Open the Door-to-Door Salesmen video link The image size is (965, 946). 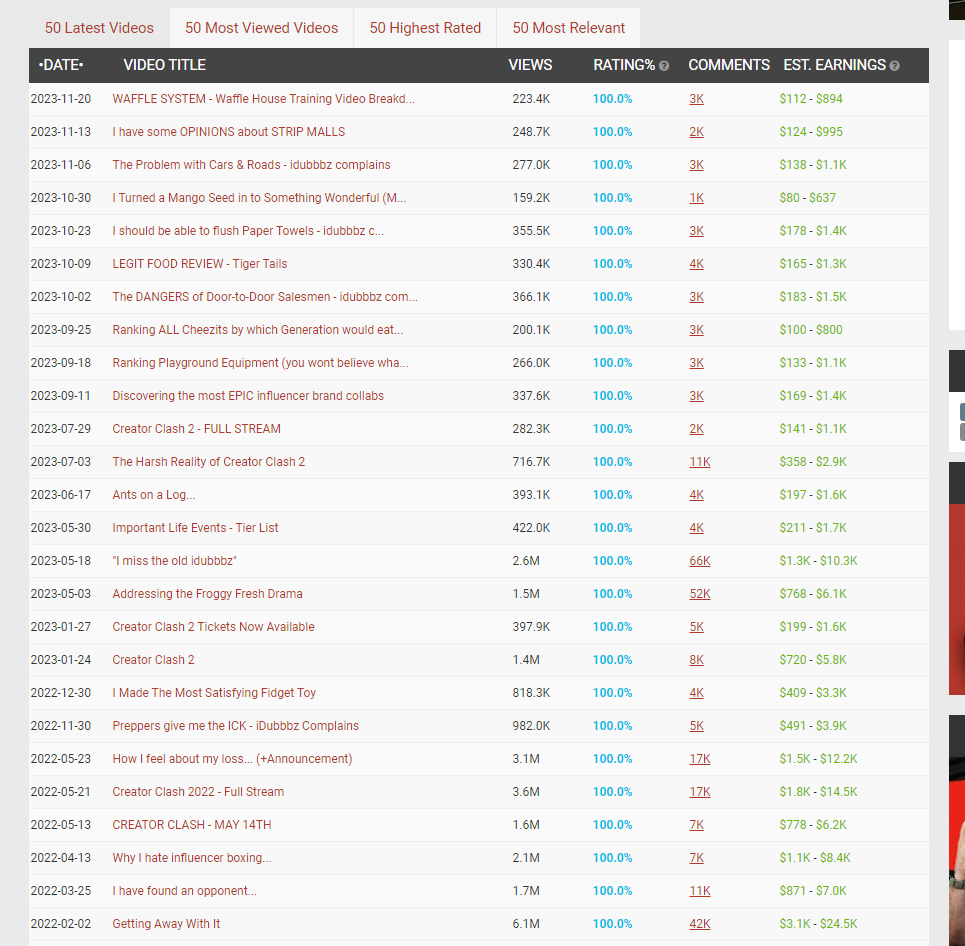[x=265, y=297]
